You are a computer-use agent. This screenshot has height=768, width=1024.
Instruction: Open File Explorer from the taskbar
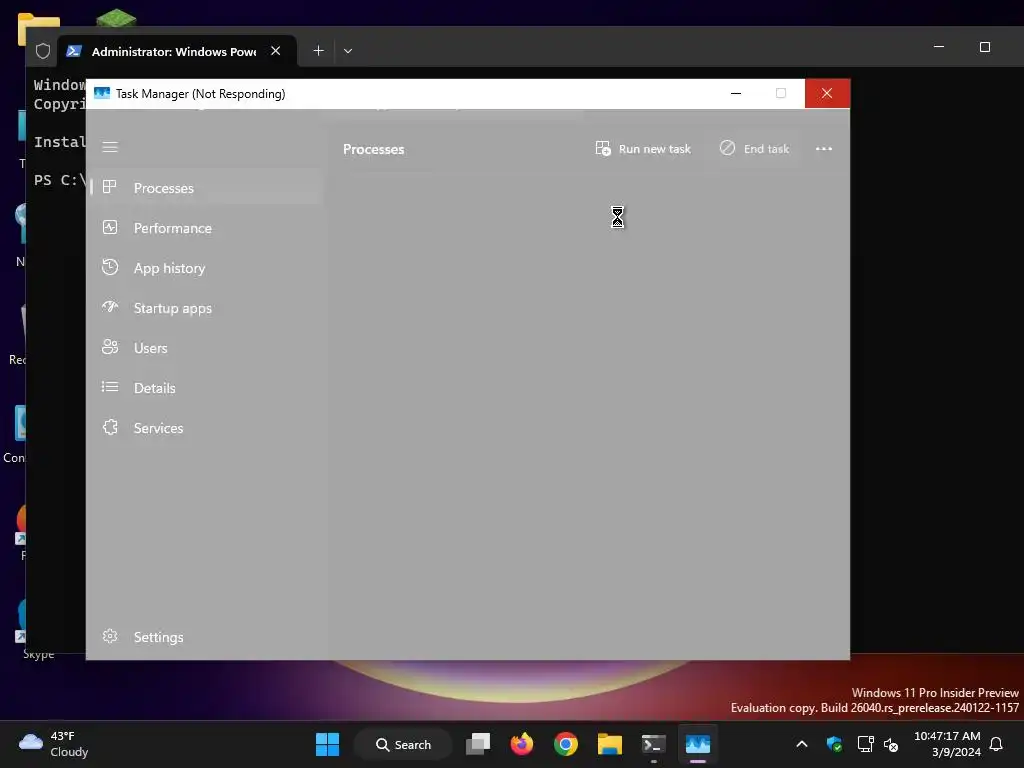(x=610, y=744)
